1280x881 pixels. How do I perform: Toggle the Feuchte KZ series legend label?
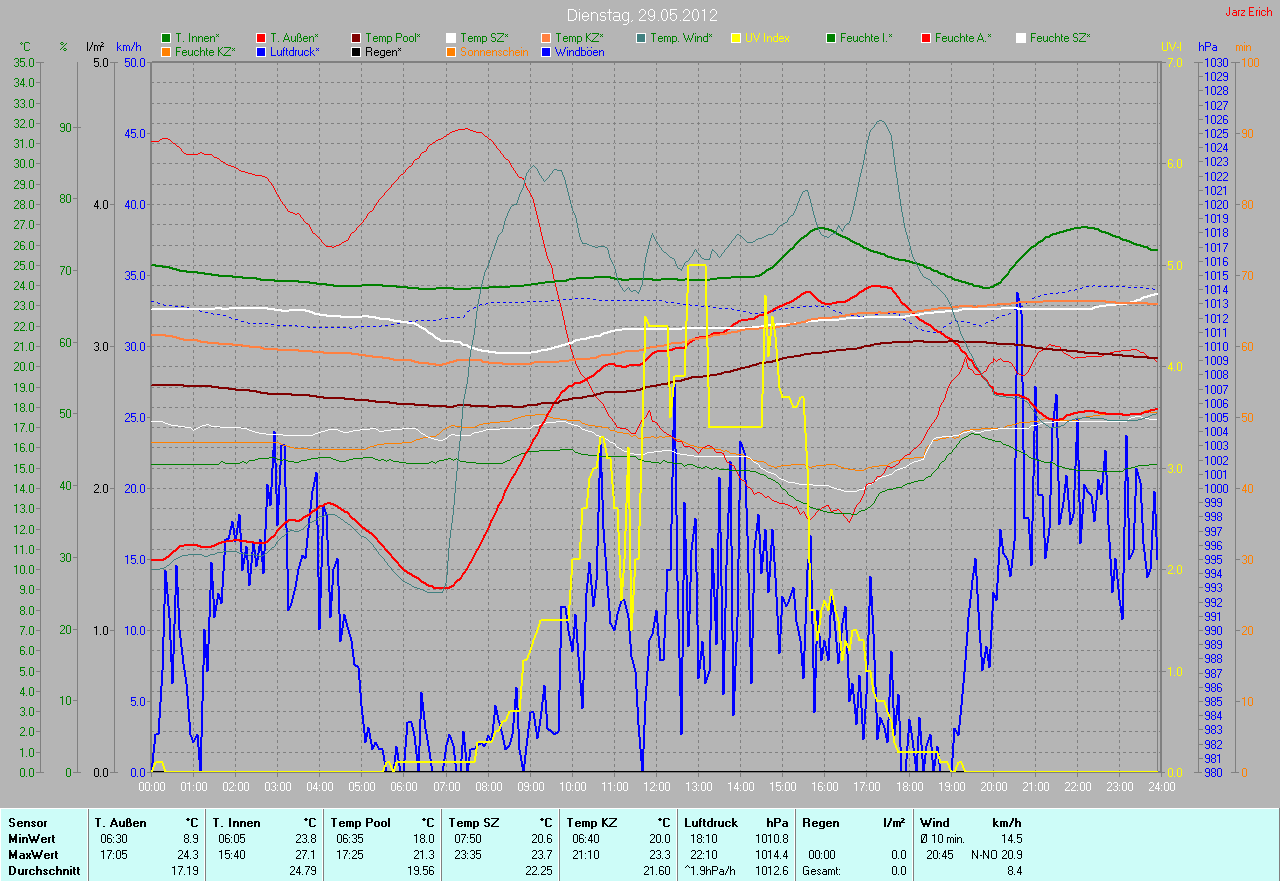[x=205, y=52]
